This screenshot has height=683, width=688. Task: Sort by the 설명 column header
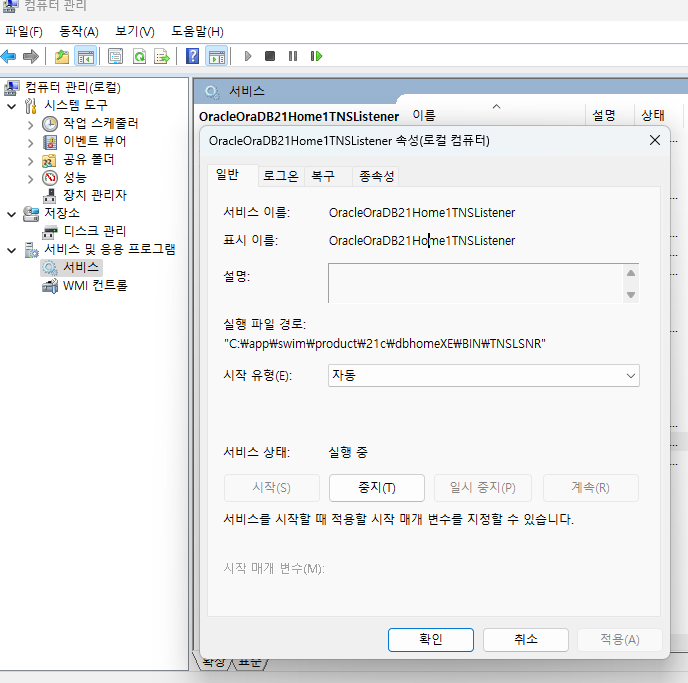point(610,115)
